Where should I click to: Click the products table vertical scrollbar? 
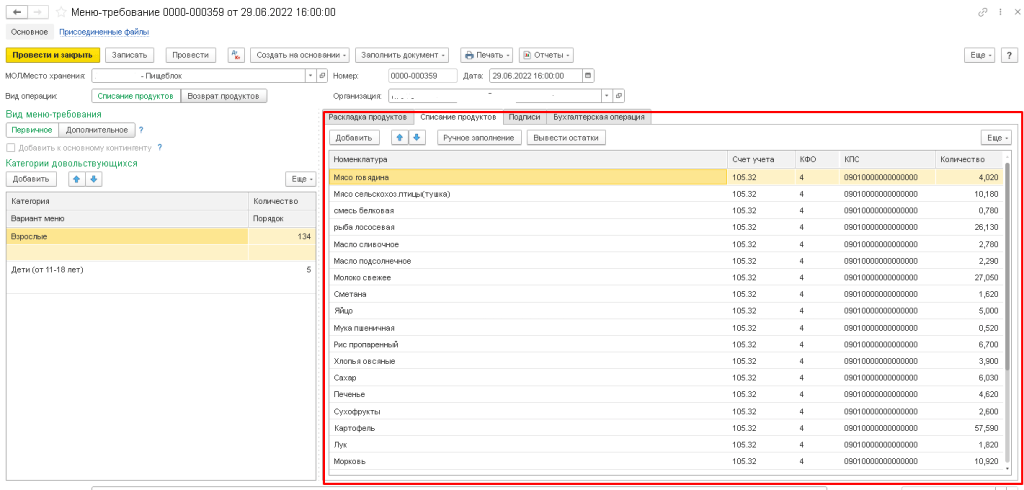(1007, 300)
